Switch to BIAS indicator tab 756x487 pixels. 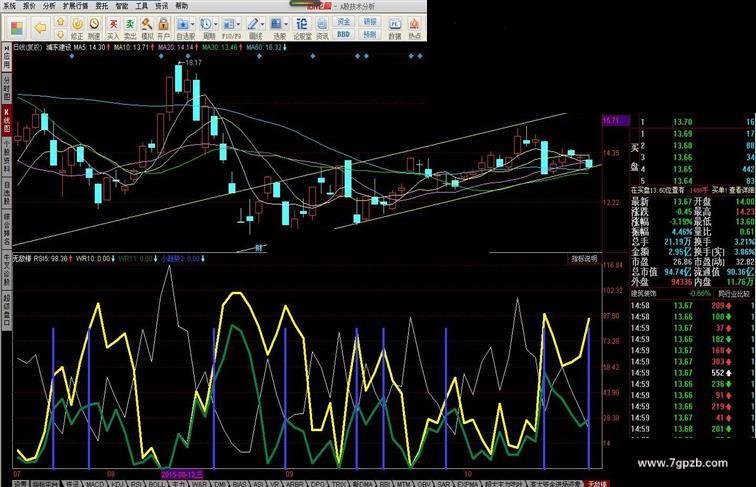pyautogui.click(x=239, y=483)
